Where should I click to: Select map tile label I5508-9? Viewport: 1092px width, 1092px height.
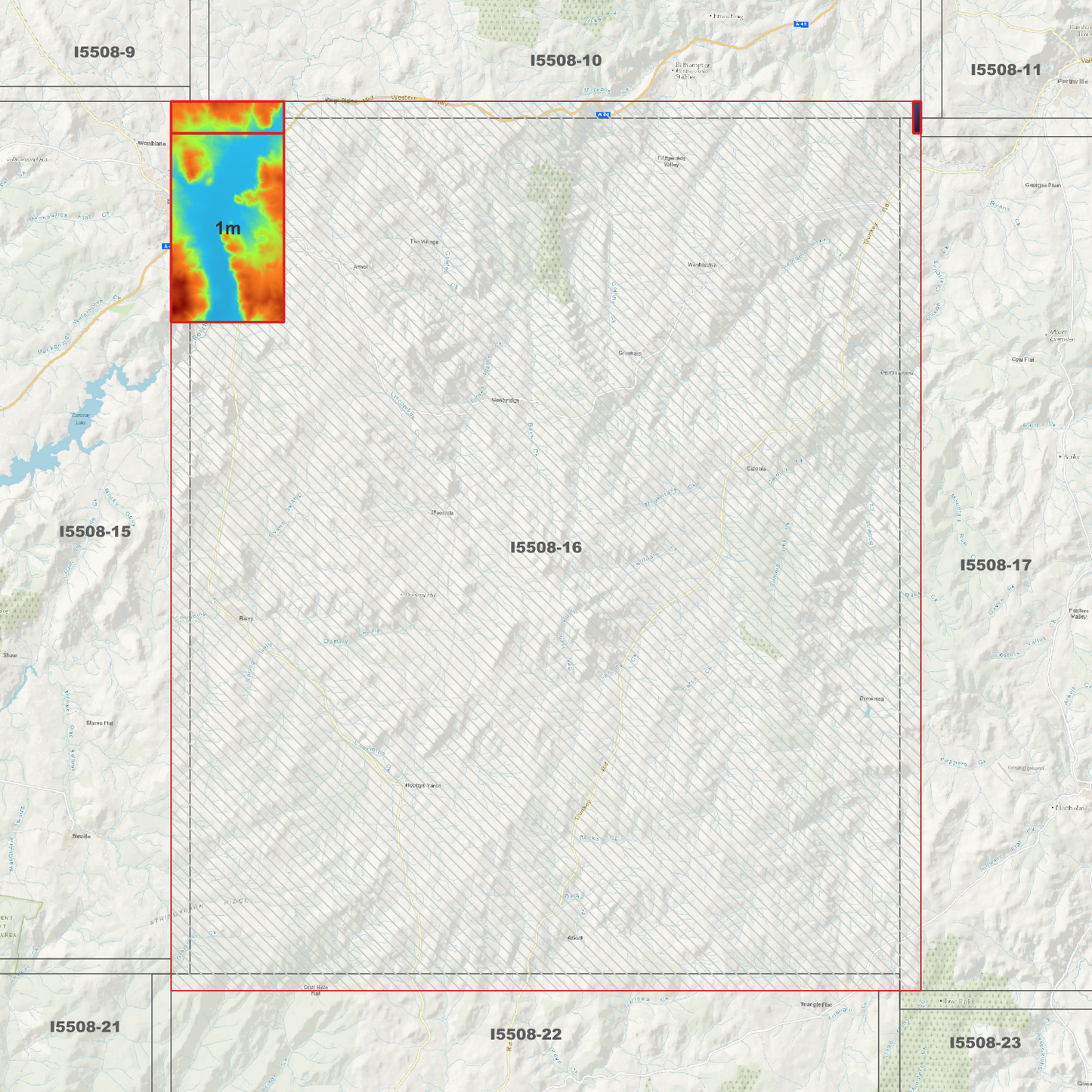click(x=104, y=52)
